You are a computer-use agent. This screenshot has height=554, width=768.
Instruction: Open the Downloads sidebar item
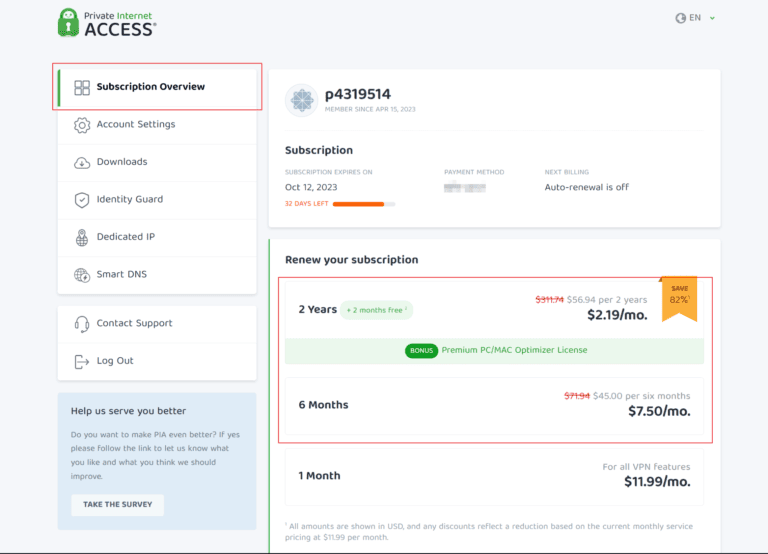coord(122,162)
